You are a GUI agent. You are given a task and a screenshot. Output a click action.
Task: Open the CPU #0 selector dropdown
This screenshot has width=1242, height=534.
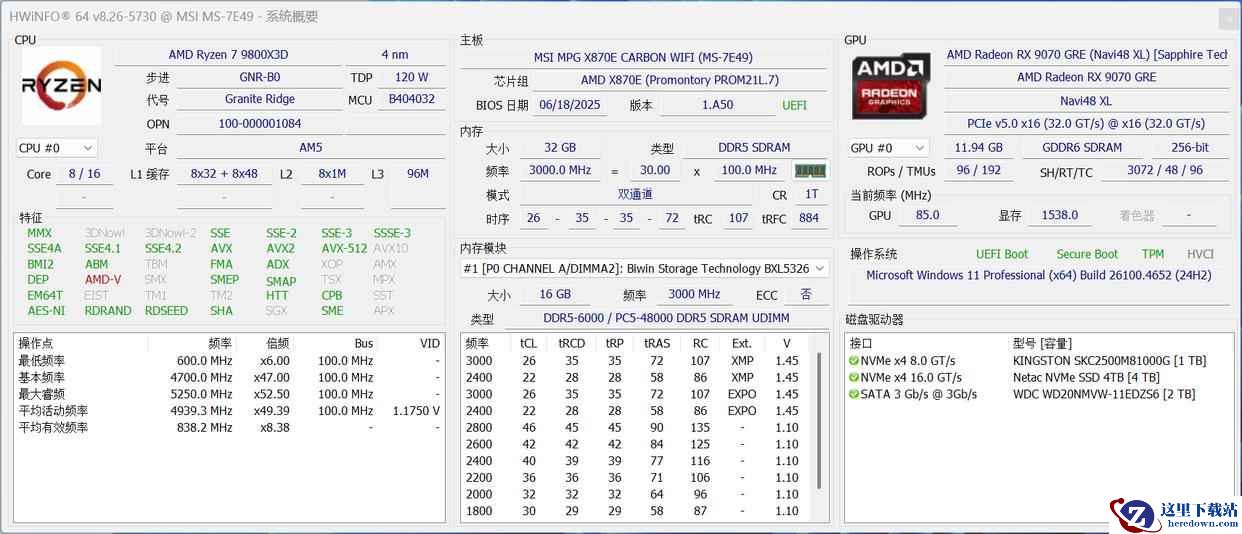click(56, 148)
